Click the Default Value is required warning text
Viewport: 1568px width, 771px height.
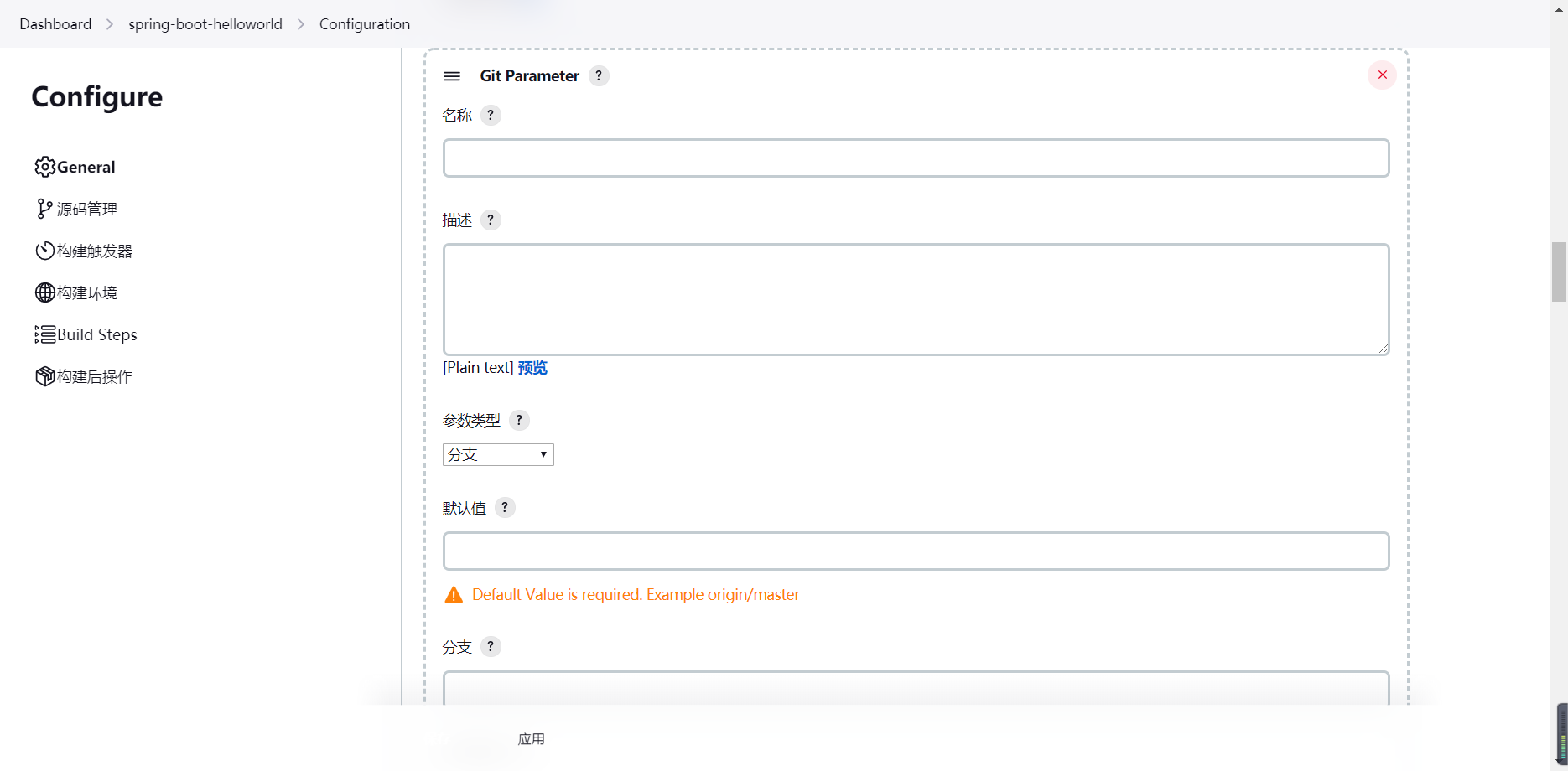[x=636, y=595]
